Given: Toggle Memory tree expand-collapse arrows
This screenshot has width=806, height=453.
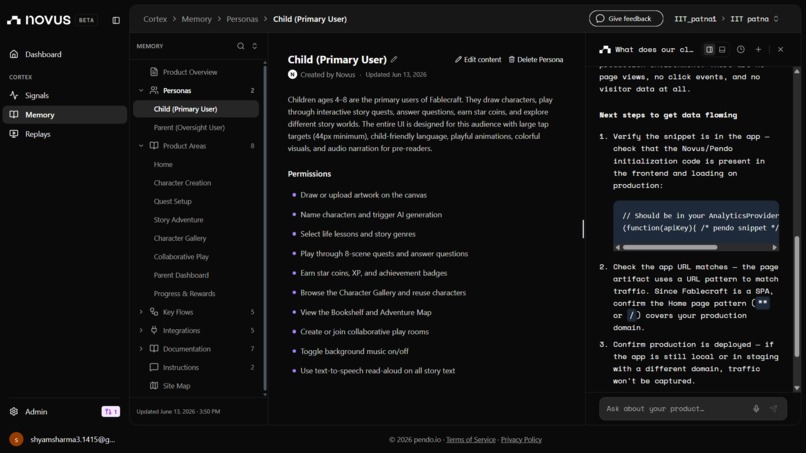Looking at the screenshot, I should [254, 46].
